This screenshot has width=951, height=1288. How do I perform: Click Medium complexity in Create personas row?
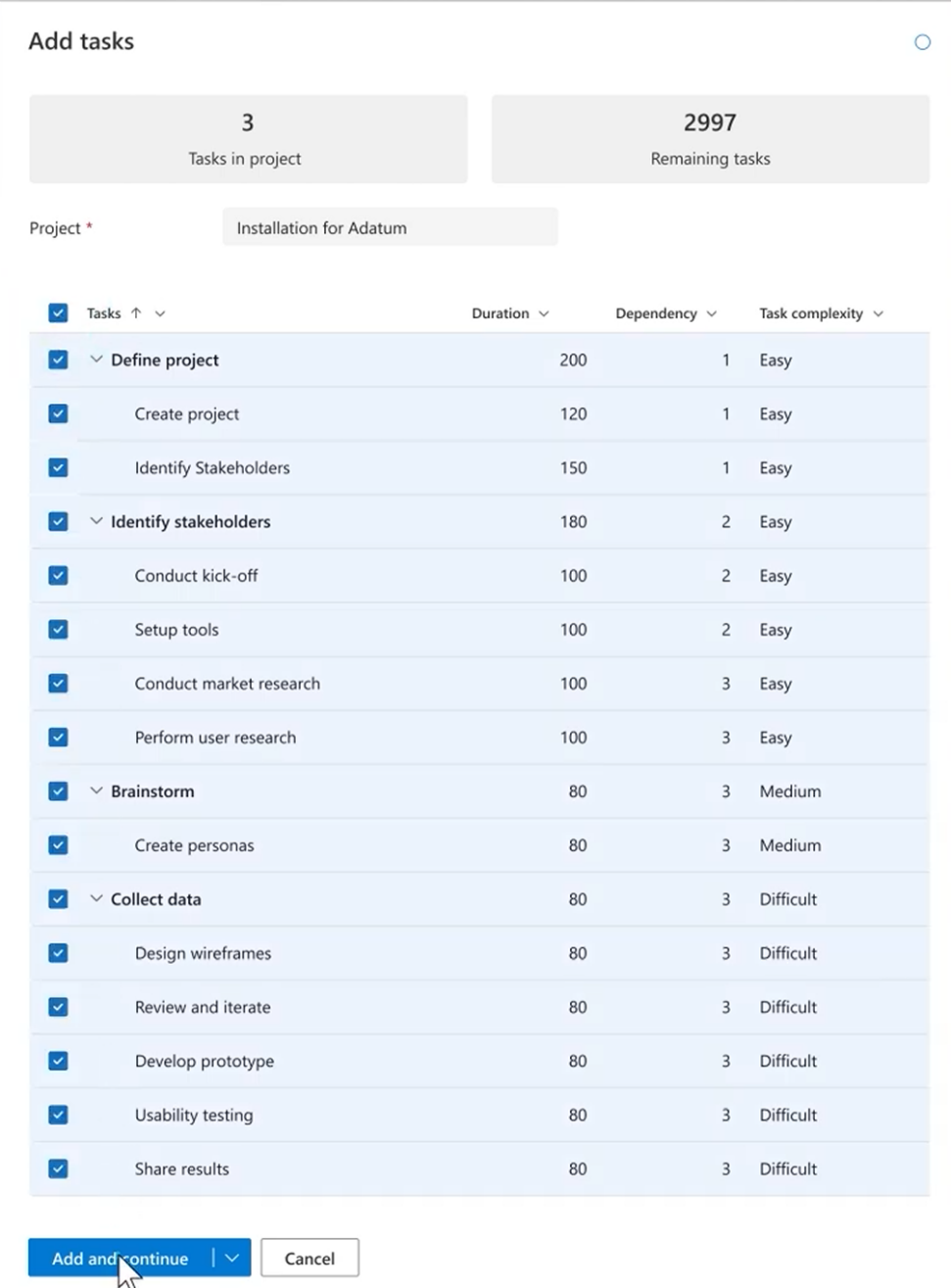tap(790, 845)
